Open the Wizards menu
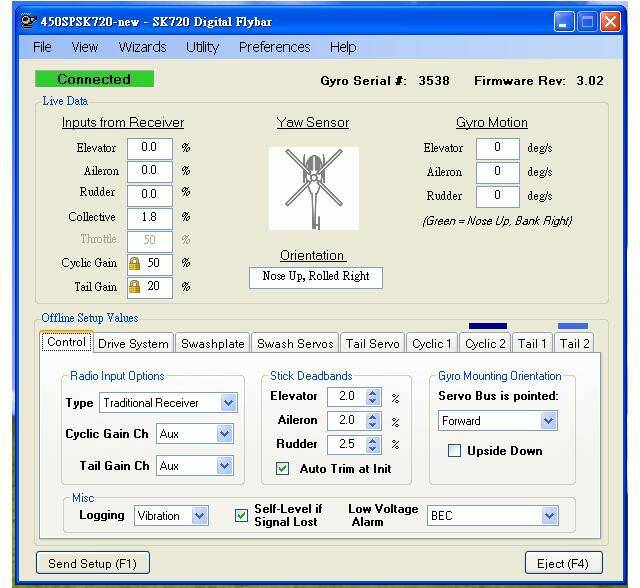 coord(142,47)
